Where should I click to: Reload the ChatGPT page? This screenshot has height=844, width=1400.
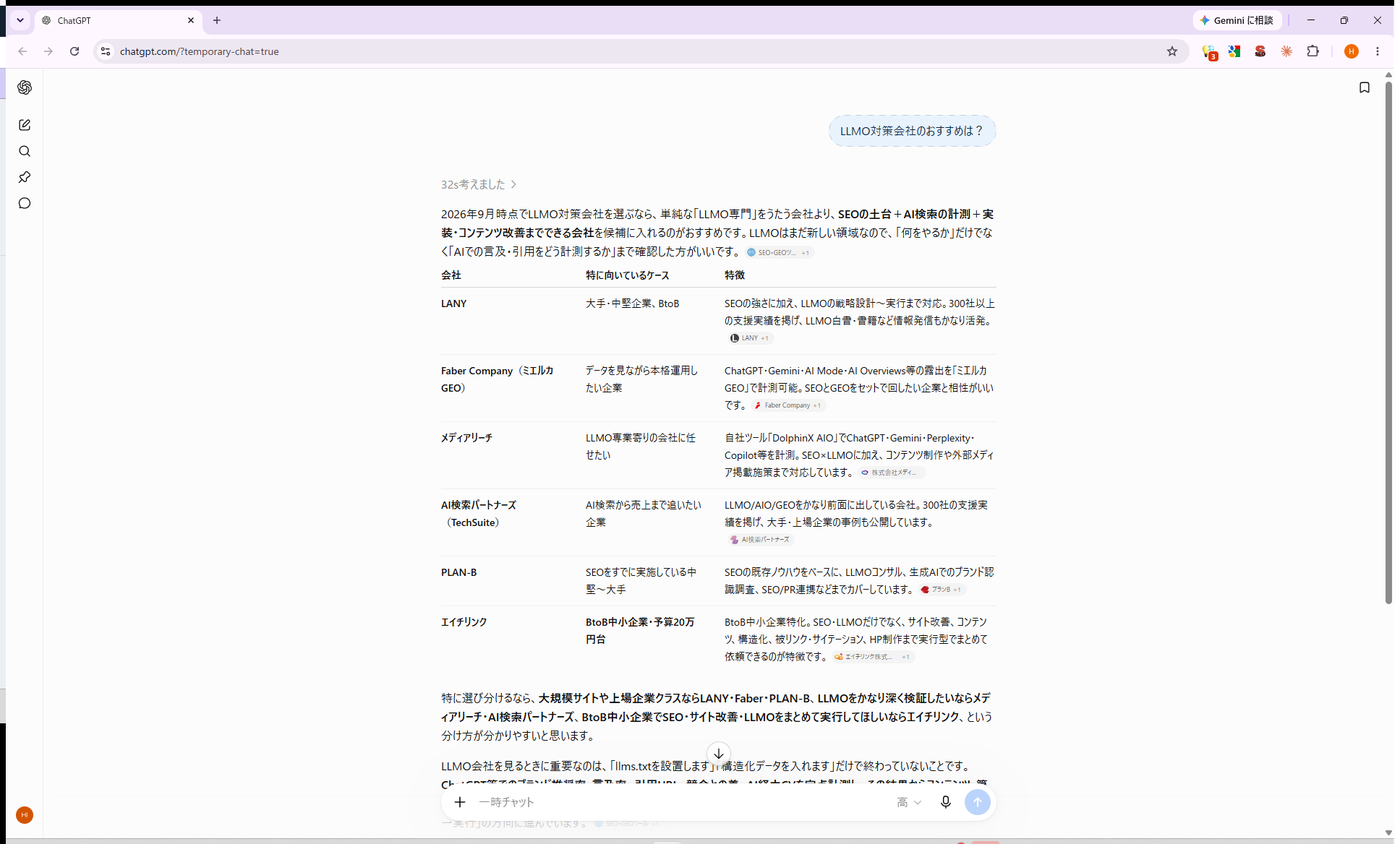74,51
